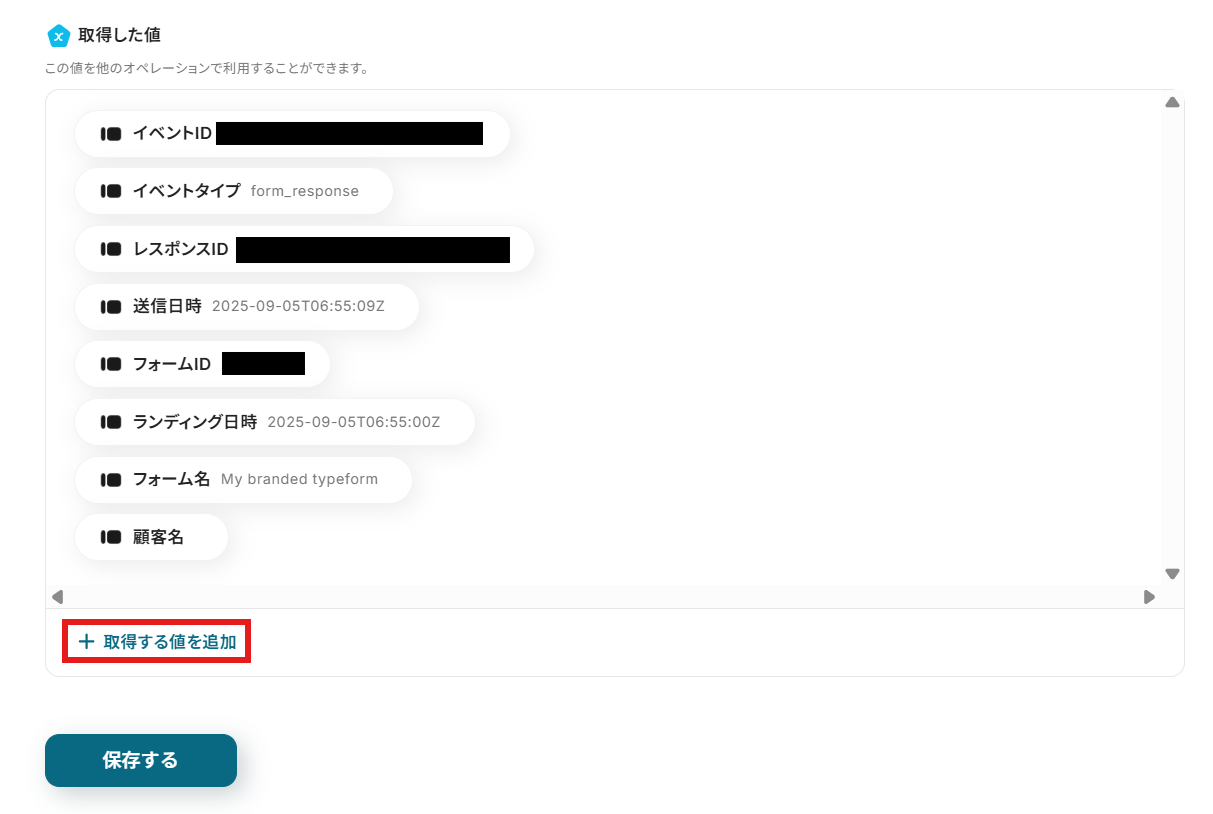Screen dimensions: 1213x814
Task: Click the tag icon on イベントタイプ chip
Action: pyautogui.click(x=111, y=191)
